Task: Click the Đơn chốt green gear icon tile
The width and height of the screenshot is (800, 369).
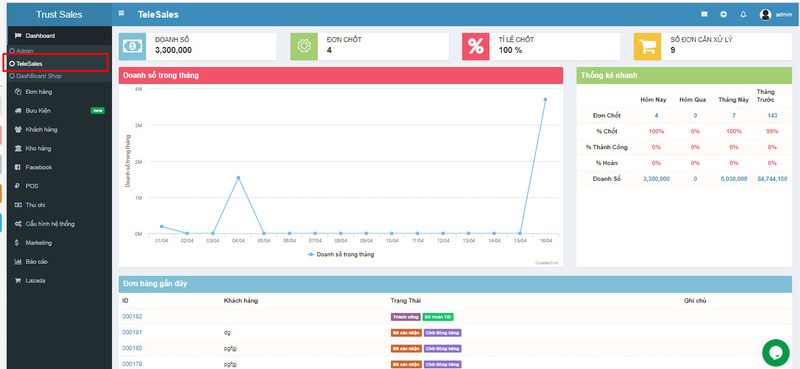Action: [304, 46]
